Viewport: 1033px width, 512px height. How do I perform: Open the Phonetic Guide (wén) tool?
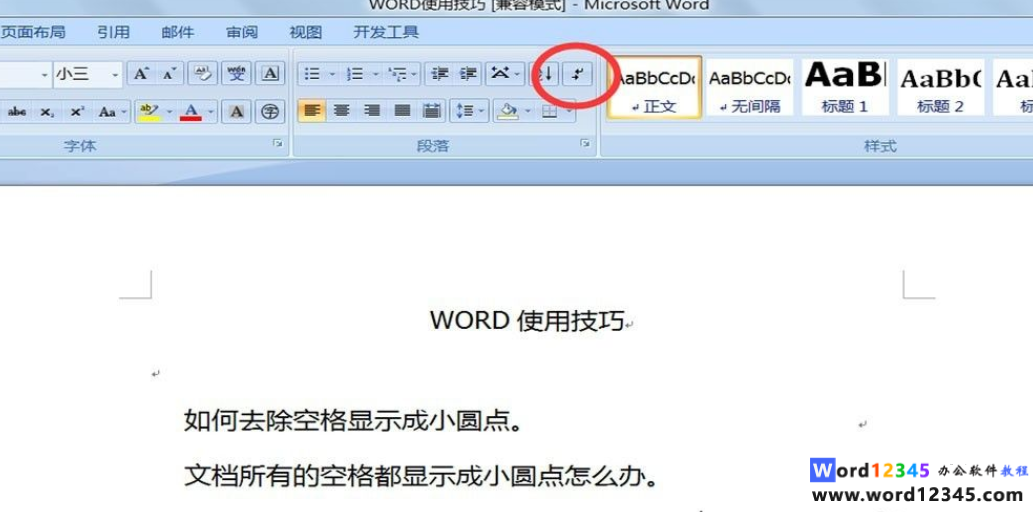[x=236, y=74]
